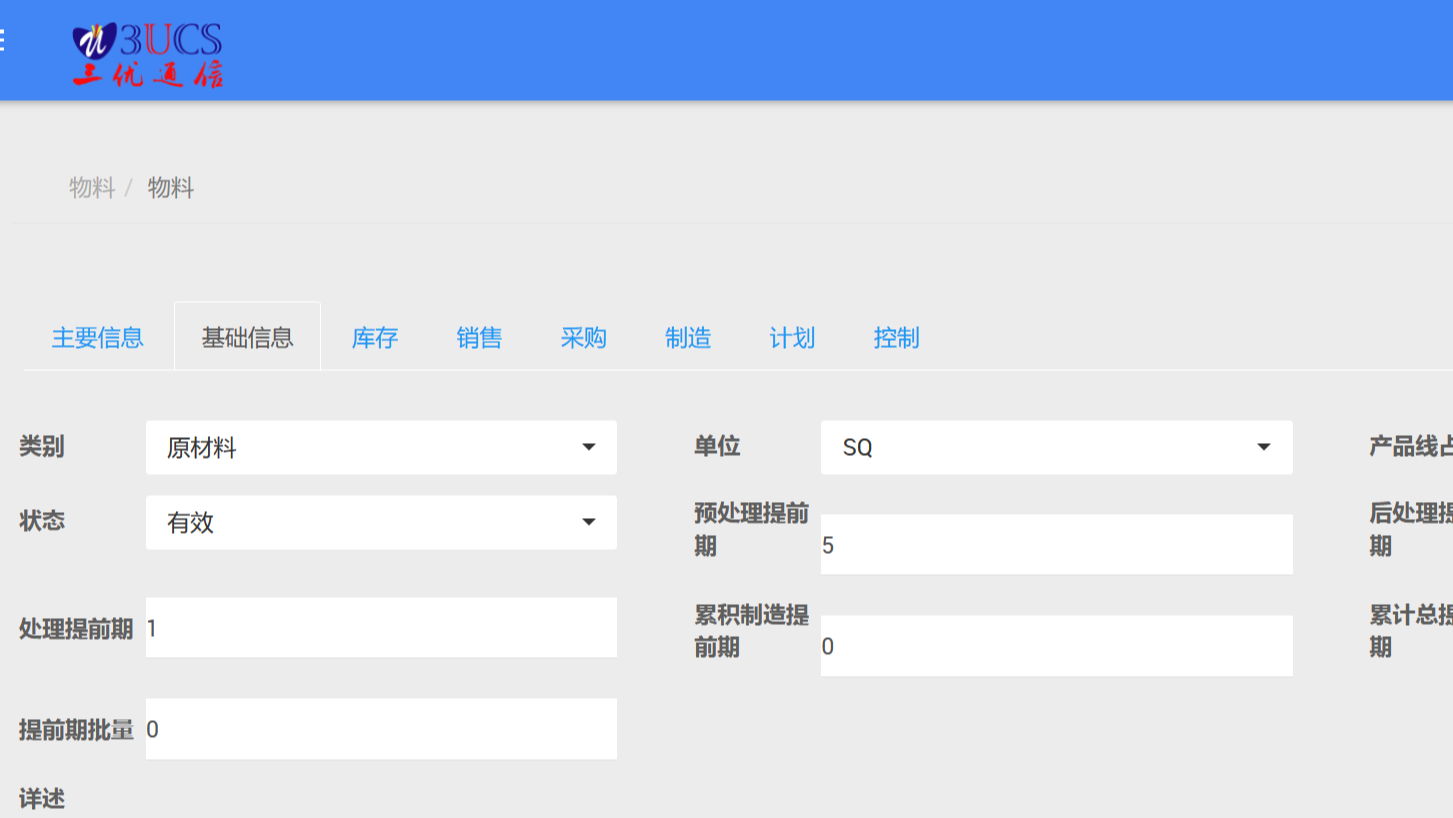The height and width of the screenshot is (818, 1453).
Task: Open the 销售 tab
Action: tap(479, 338)
